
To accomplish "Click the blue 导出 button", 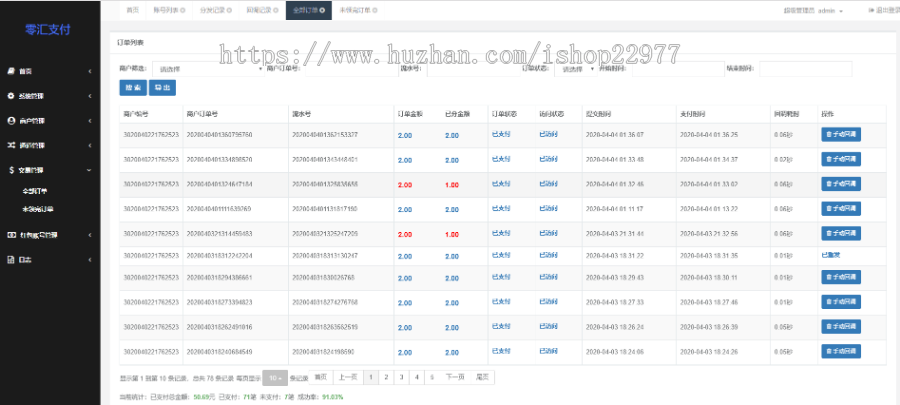I will [x=162, y=88].
